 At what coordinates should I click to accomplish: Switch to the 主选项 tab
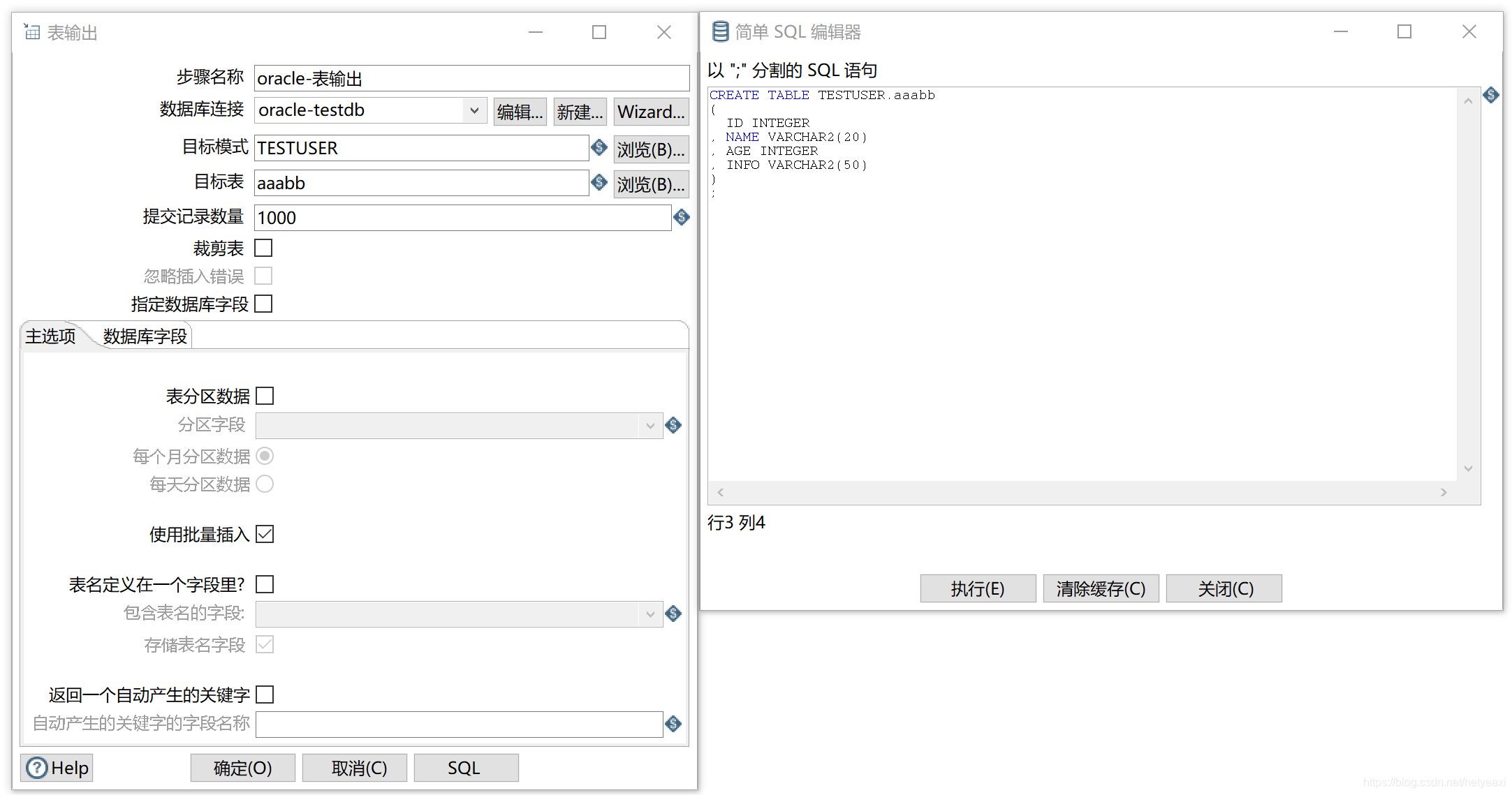tap(51, 336)
